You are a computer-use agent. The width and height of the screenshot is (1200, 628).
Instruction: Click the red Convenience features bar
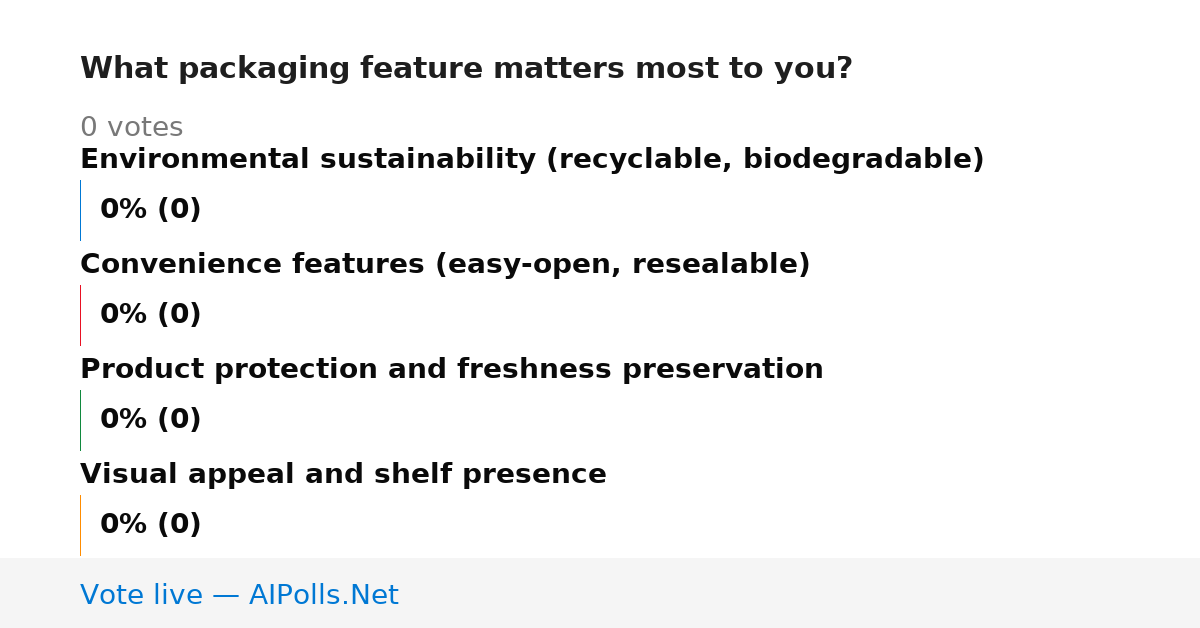(80, 315)
